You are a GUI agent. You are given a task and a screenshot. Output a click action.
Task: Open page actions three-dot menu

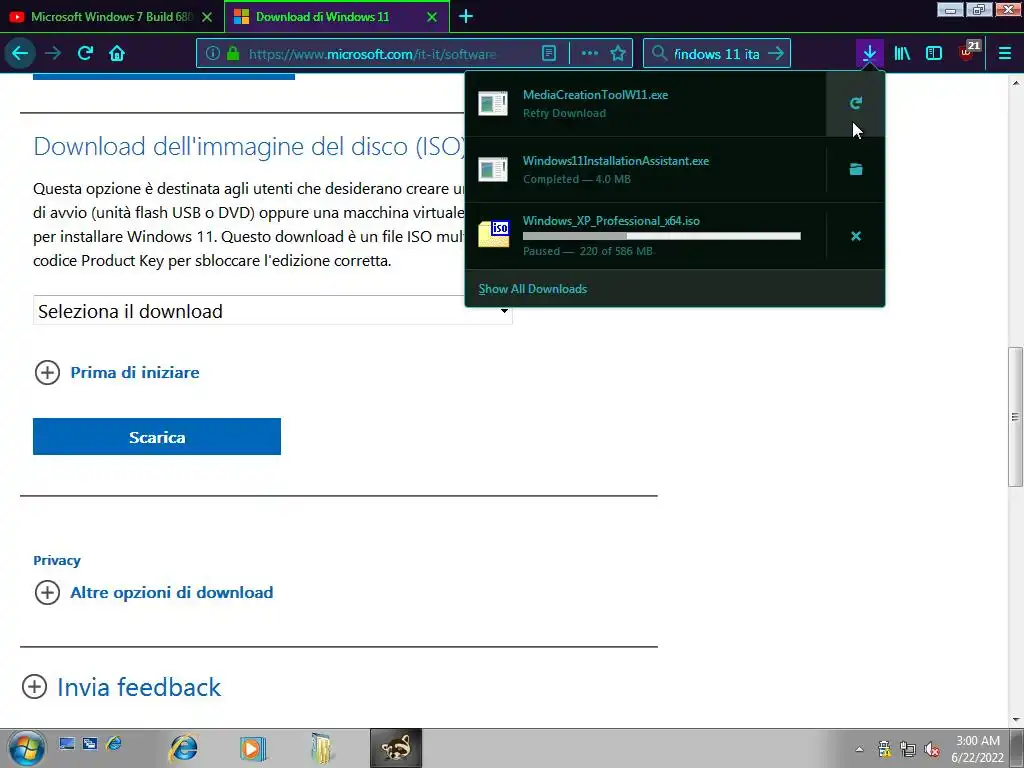(x=589, y=54)
